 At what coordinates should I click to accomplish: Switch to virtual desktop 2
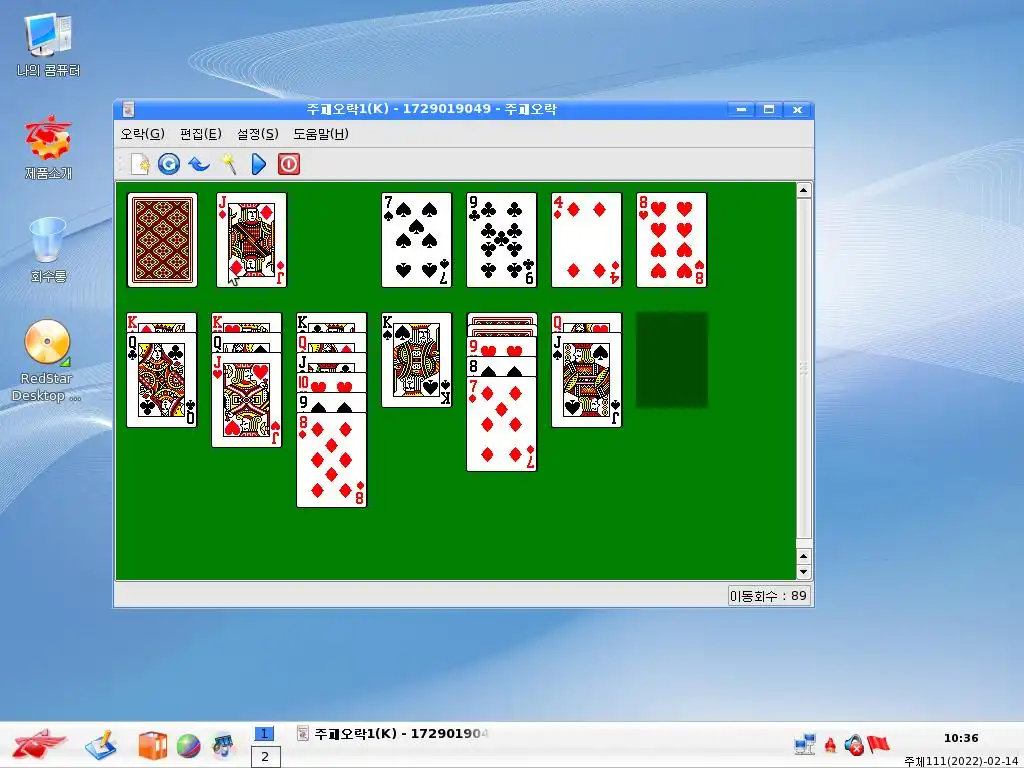click(x=265, y=757)
